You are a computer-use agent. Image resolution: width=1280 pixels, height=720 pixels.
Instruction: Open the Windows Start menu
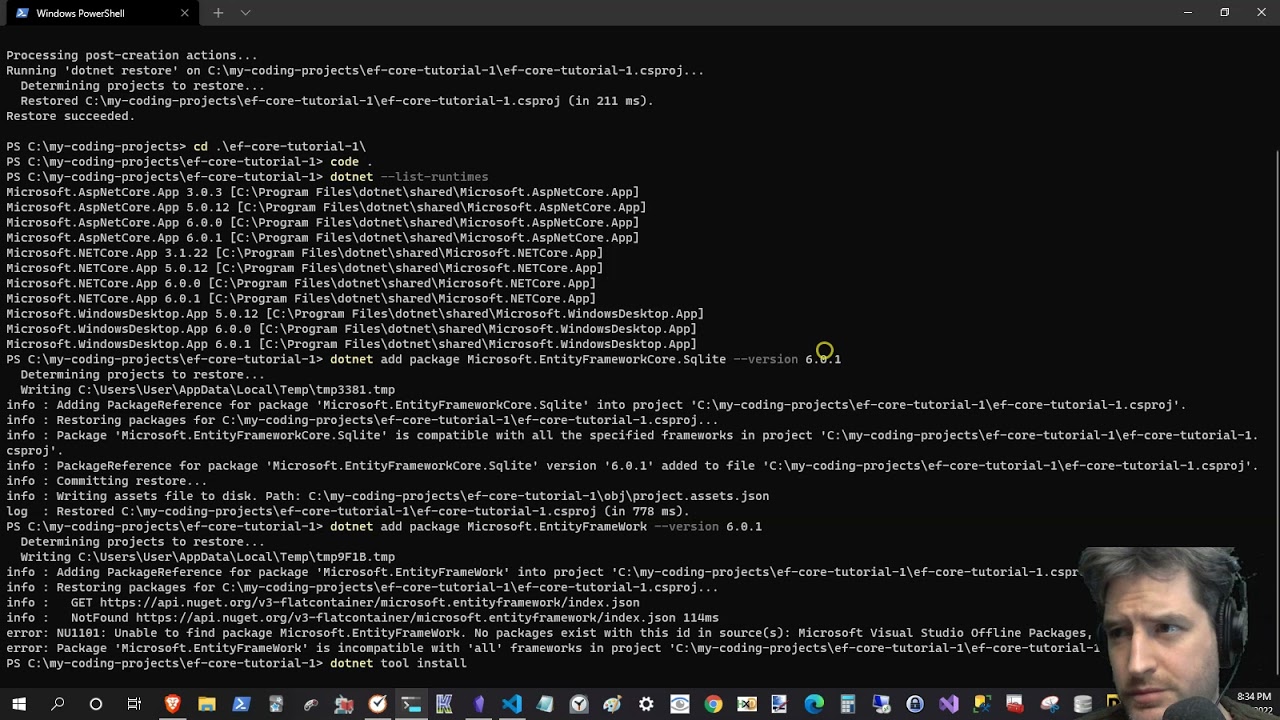click(x=19, y=704)
